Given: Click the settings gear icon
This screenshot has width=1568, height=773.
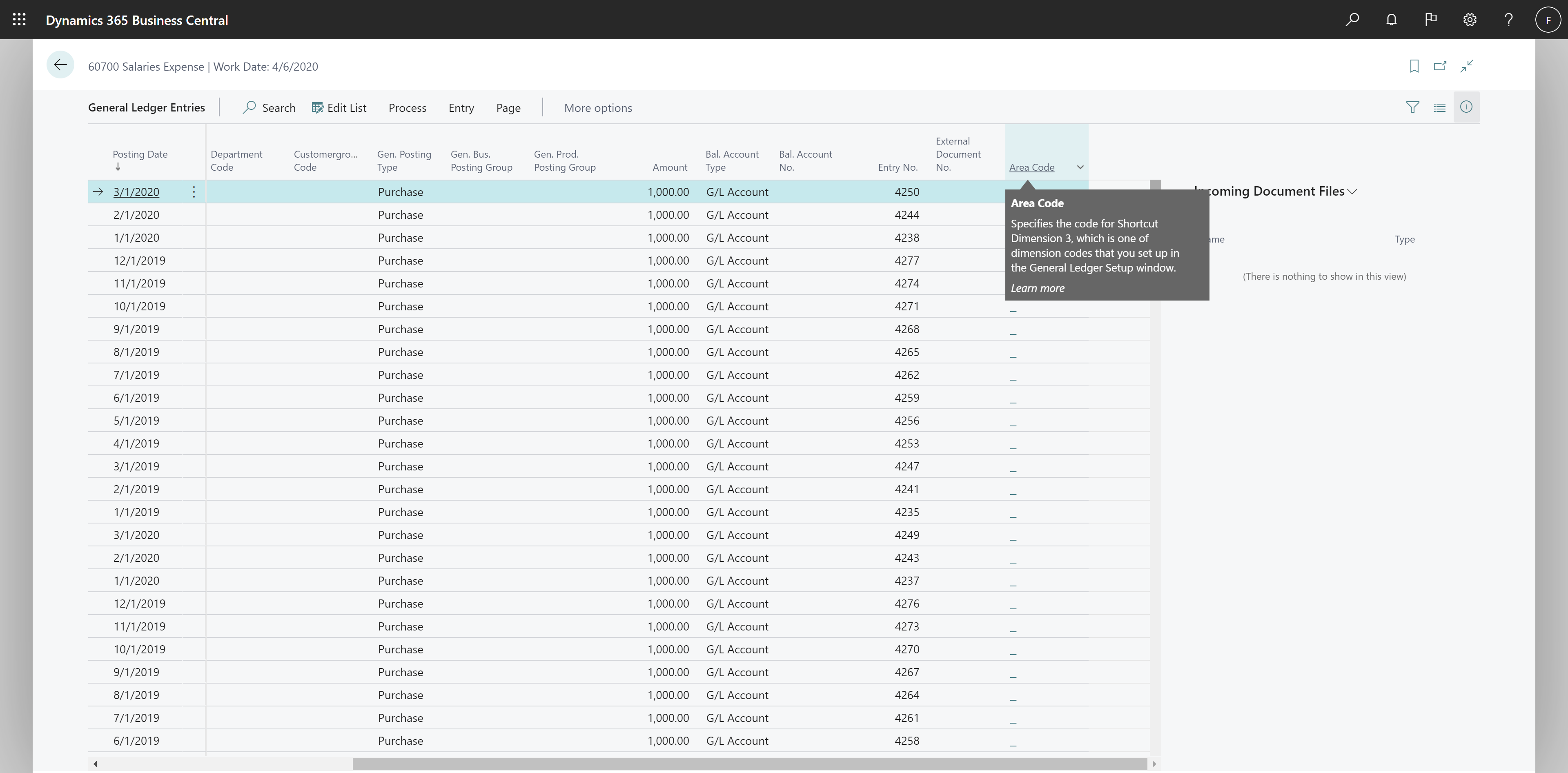Looking at the screenshot, I should [1470, 20].
